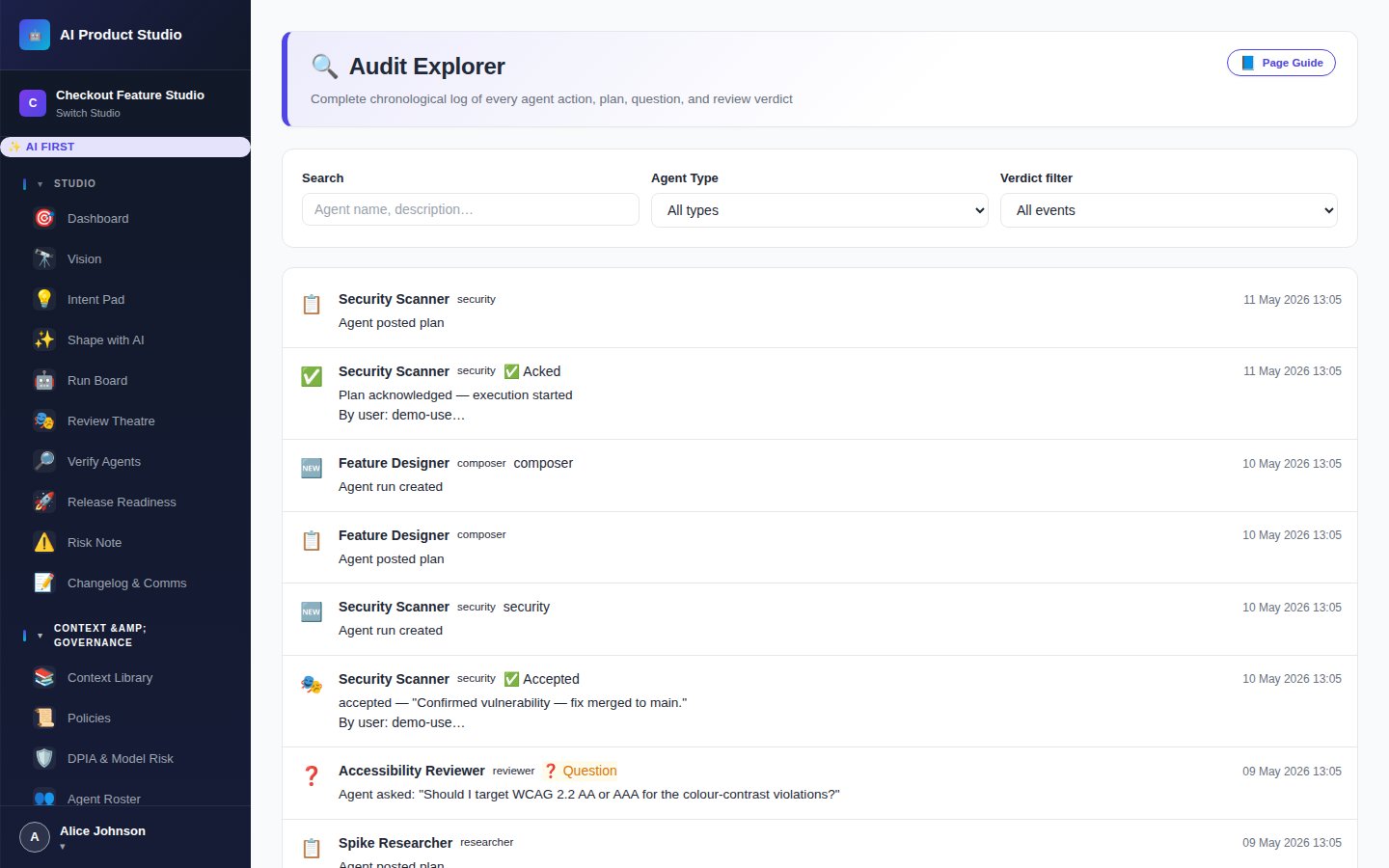Navigate to Run Board menu item
The height and width of the screenshot is (868, 1389).
[125, 380]
